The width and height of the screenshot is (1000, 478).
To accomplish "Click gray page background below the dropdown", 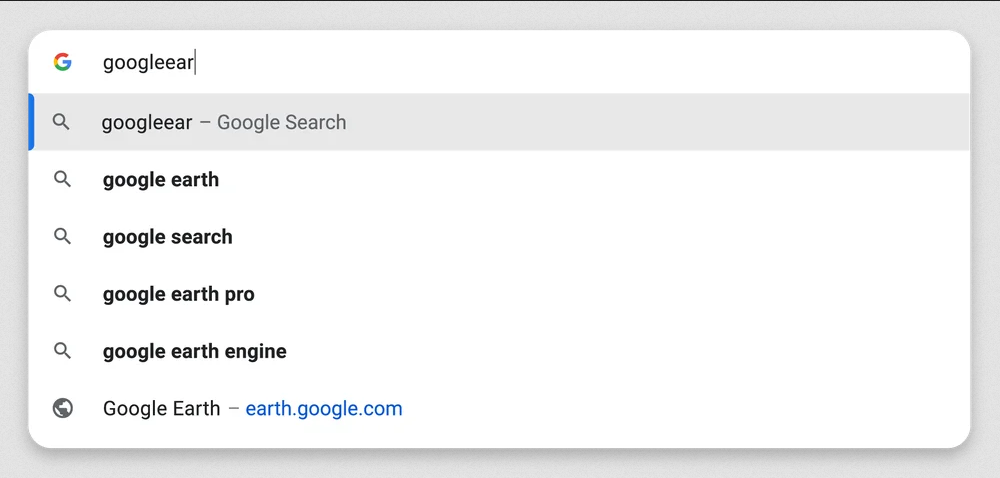I will (x=500, y=464).
